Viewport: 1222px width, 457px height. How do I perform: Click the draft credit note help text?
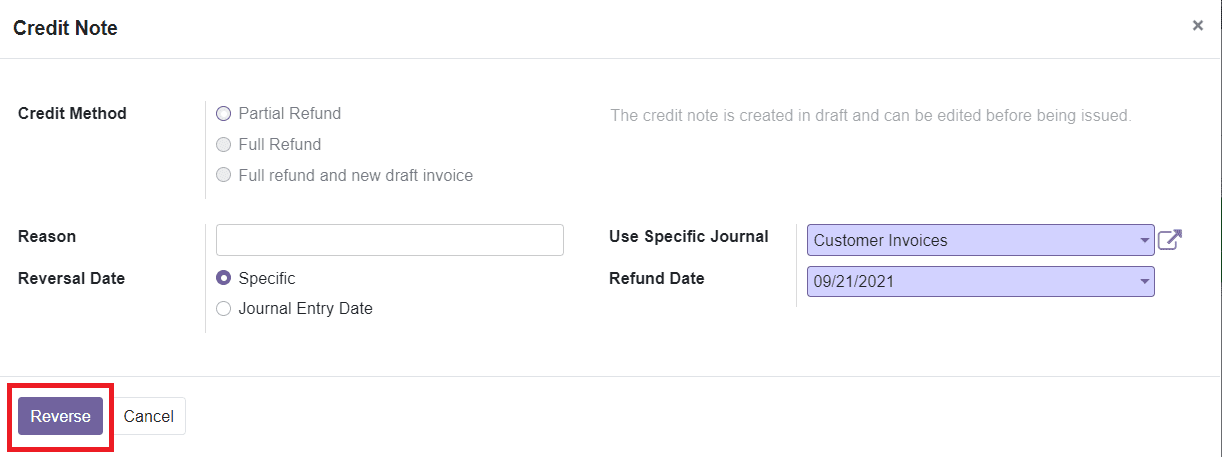pyautogui.click(x=870, y=116)
